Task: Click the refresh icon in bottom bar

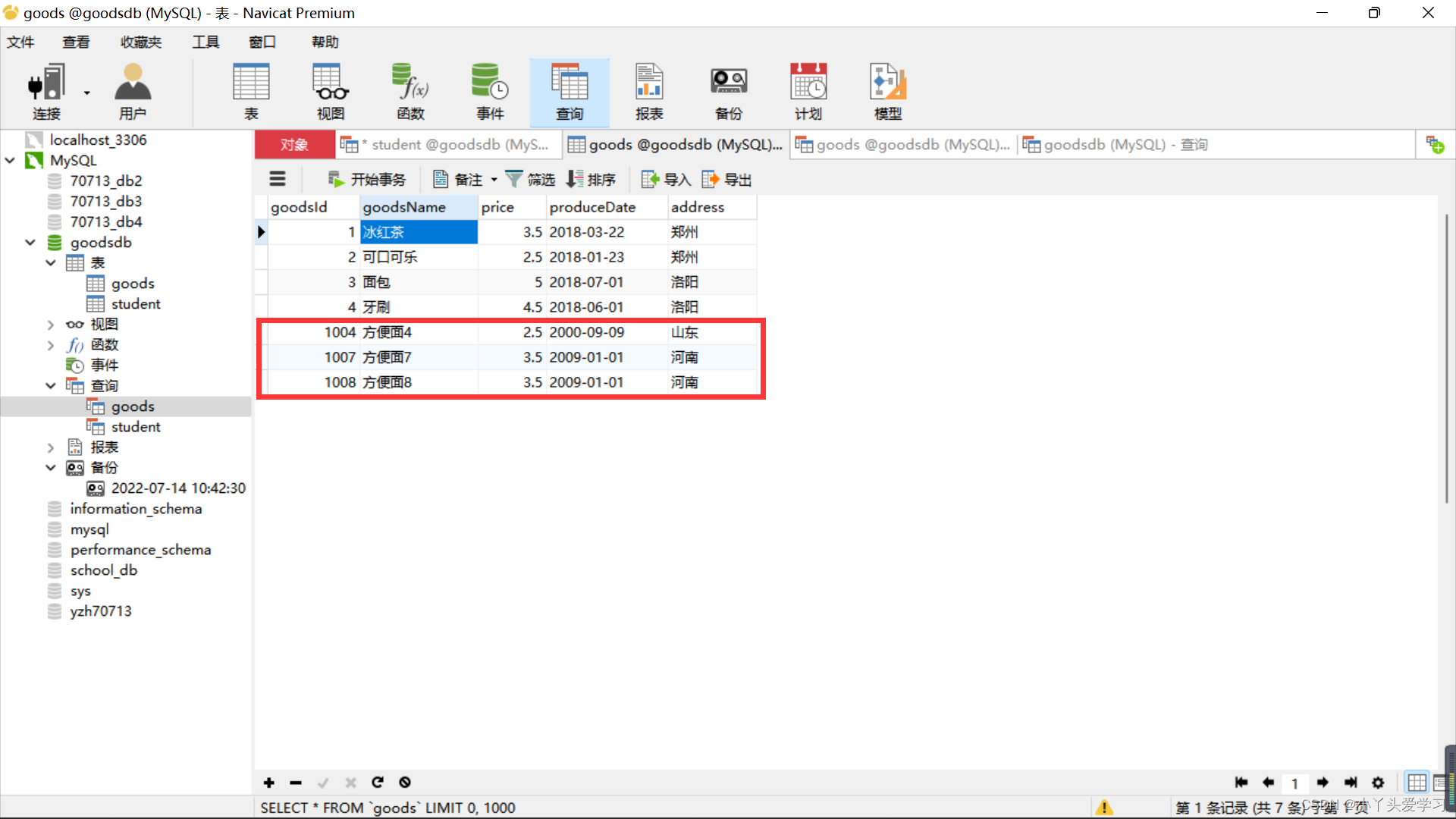Action: (378, 783)
